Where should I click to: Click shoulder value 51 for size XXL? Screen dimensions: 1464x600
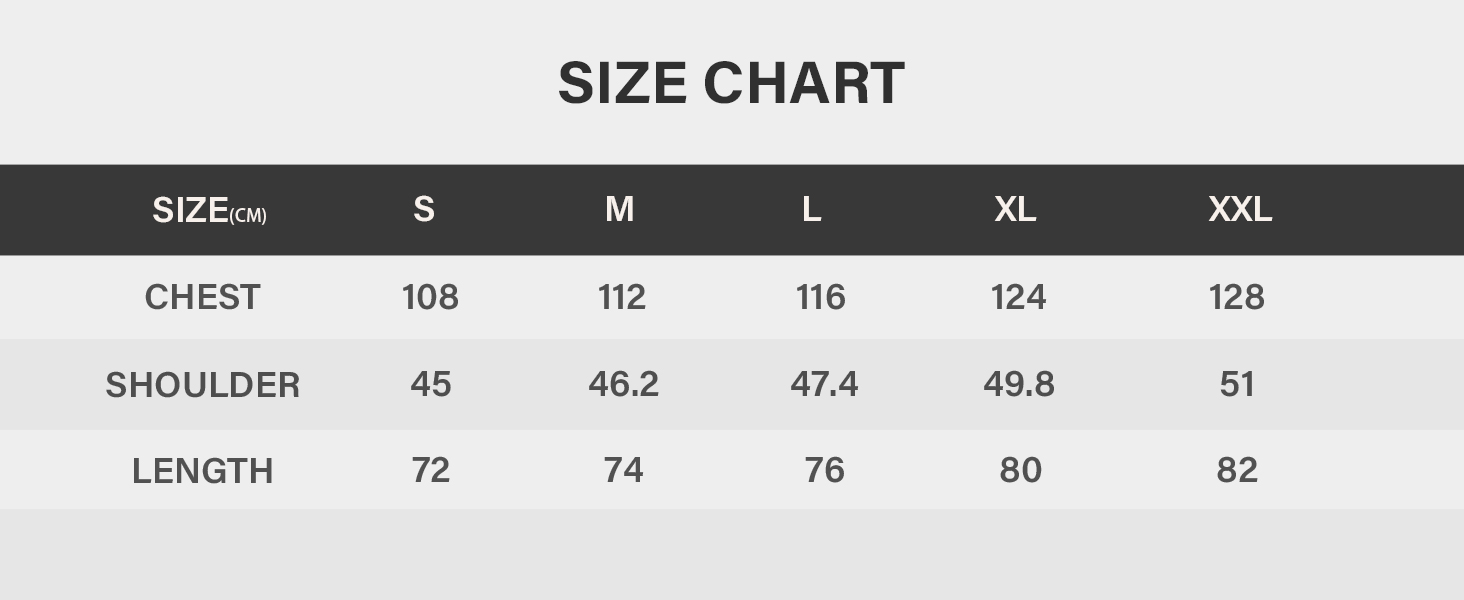[x=1237, y=384]
